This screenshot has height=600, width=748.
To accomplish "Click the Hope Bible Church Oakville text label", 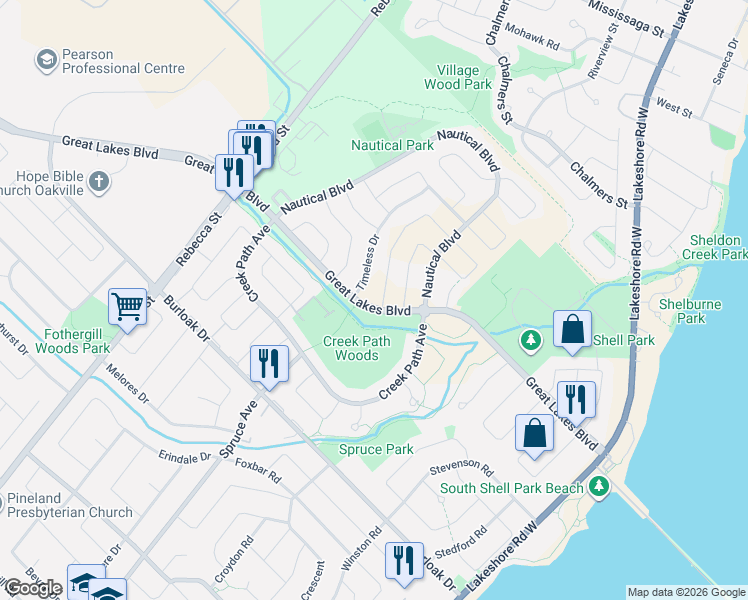I will tap(42, 183).
